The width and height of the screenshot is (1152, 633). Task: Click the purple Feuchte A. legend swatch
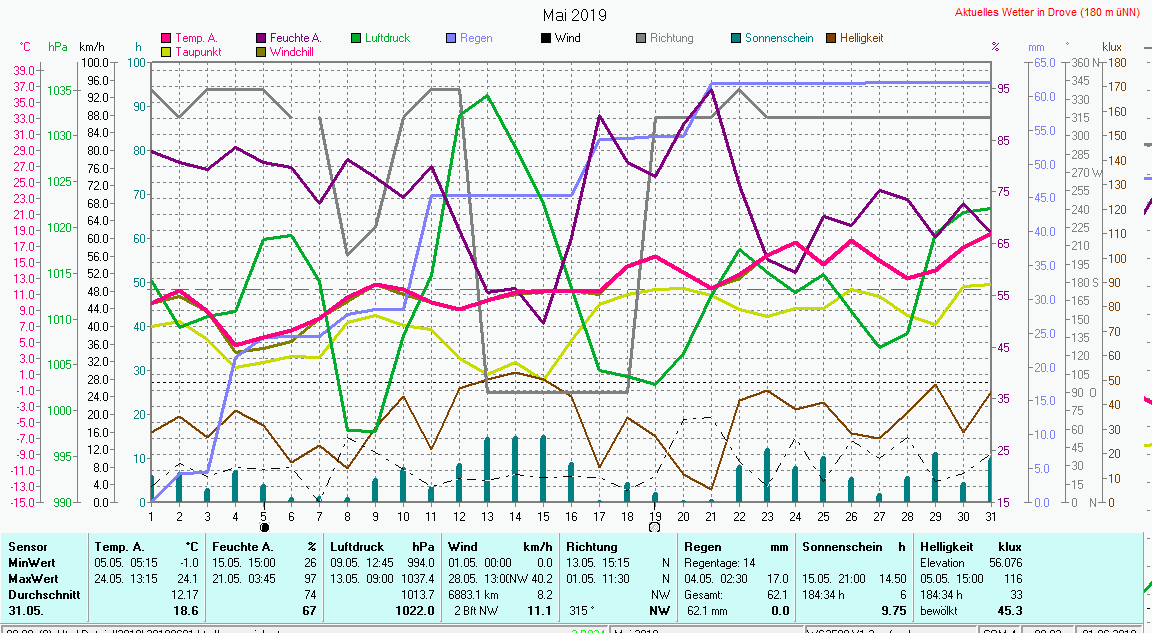point(262,39)
